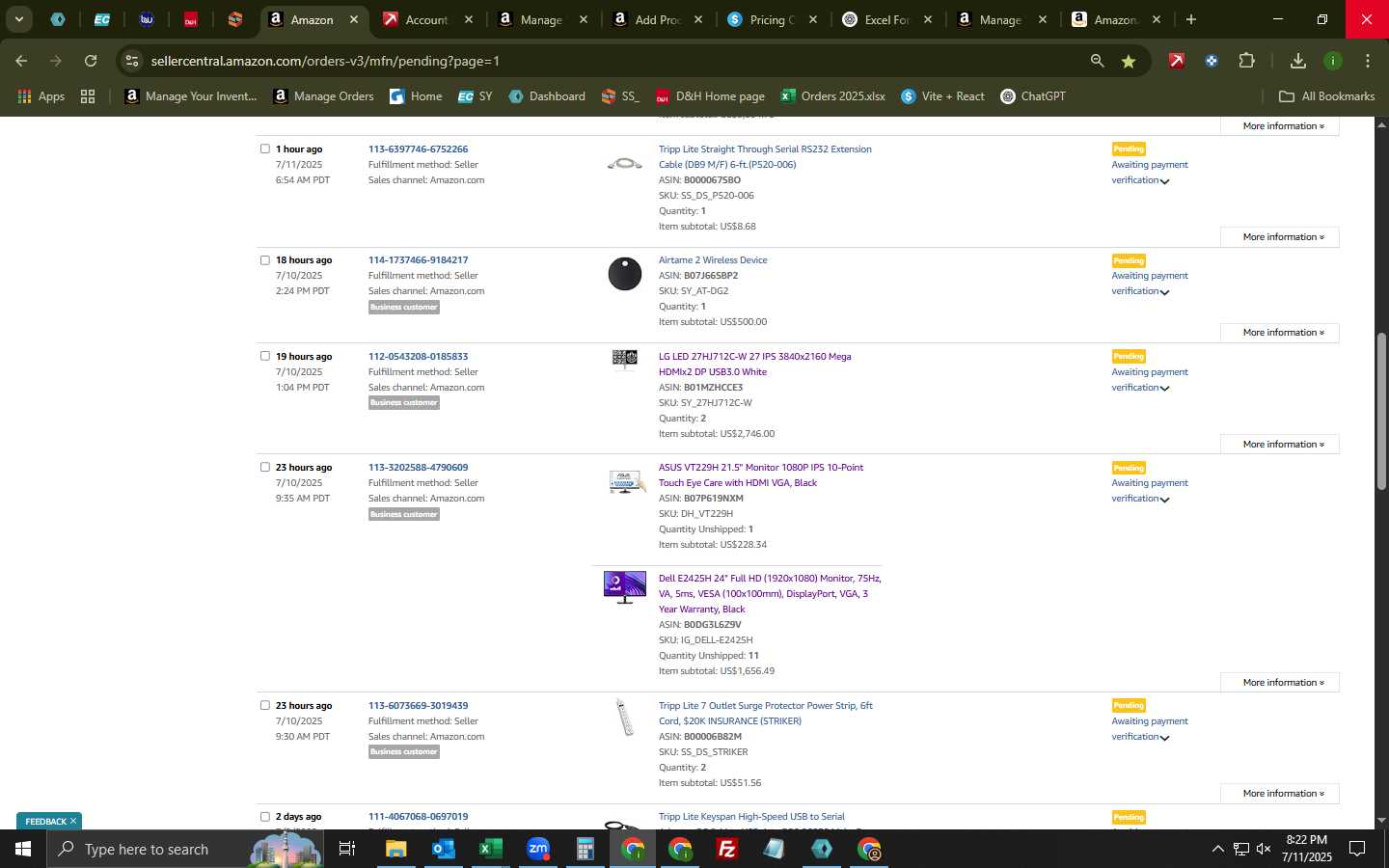
Task: Go back to previous page
Action: [21, 61]
